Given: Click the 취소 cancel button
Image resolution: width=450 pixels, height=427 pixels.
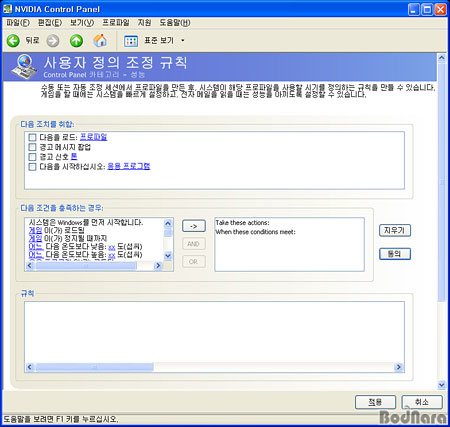Looking at the screenshot, I should 422,402.
